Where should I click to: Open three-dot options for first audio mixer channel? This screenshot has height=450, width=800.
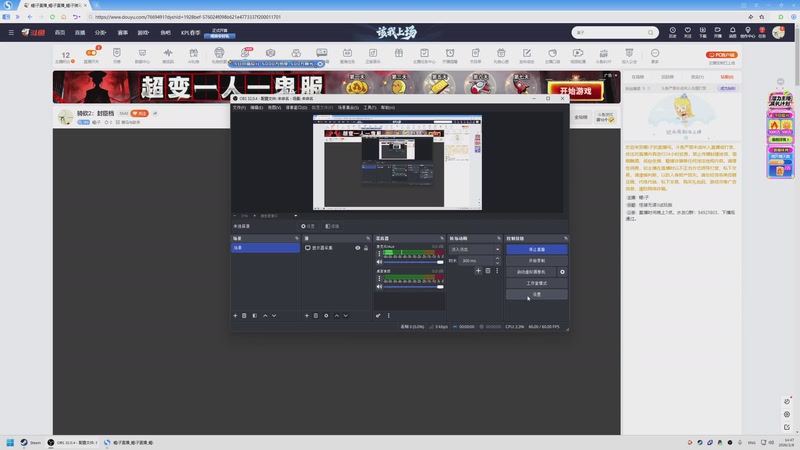coord(379,254)
